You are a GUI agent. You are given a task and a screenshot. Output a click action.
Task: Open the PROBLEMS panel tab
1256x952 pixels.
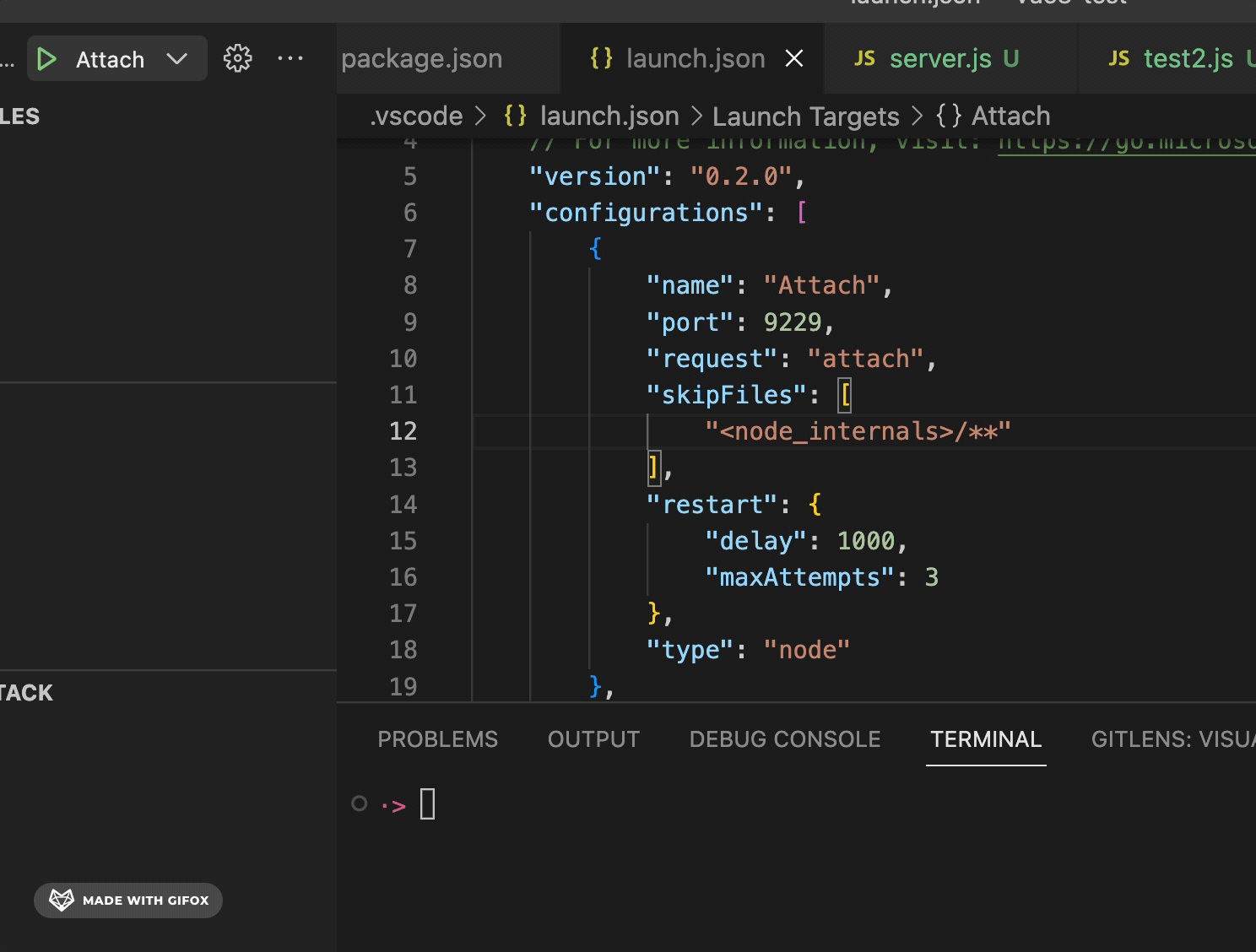[437, 739]
